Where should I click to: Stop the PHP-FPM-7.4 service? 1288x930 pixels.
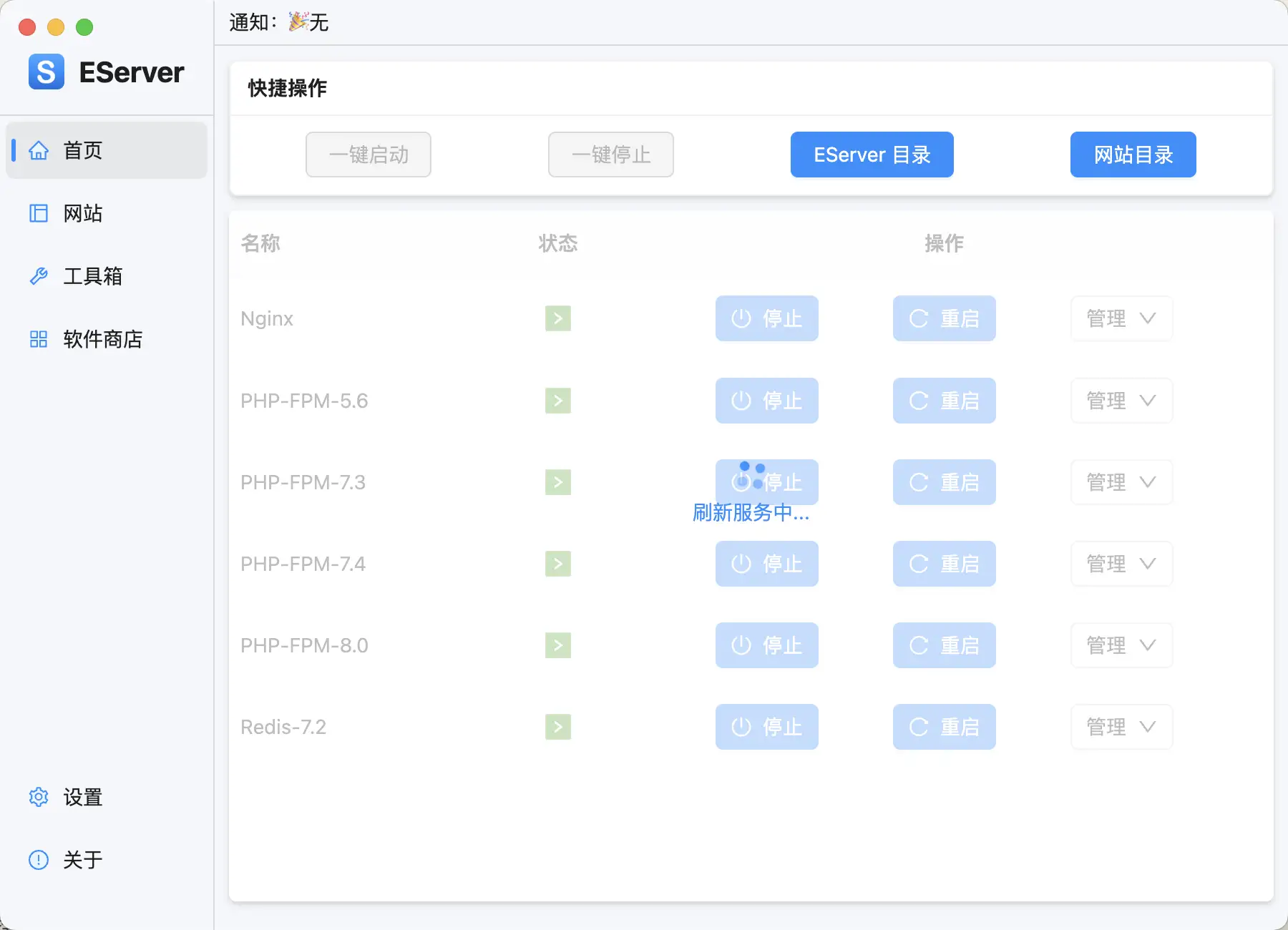coord(767,564)
